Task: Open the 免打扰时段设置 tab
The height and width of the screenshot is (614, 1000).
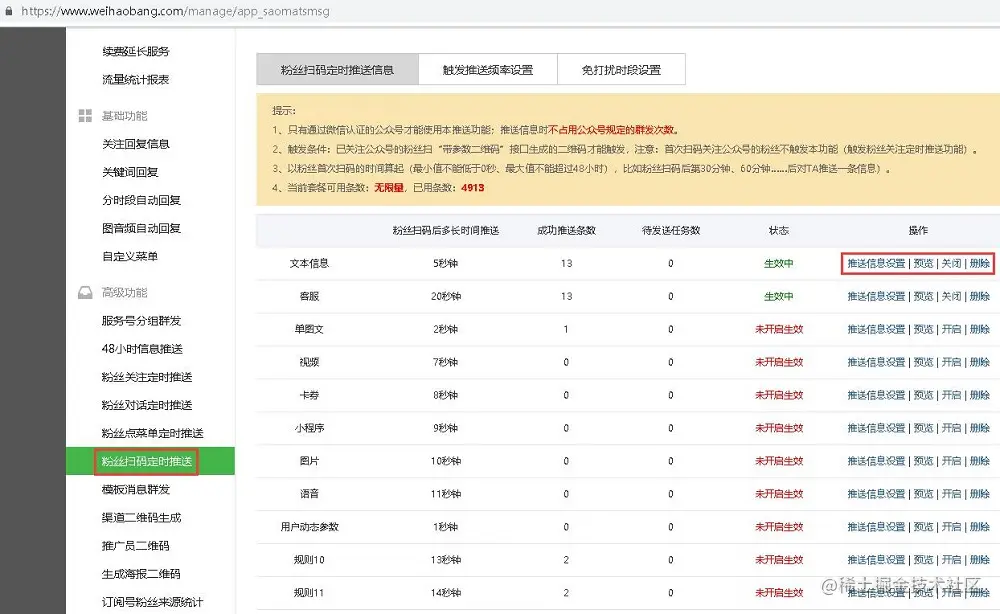Action: click(x=621, y=68)
